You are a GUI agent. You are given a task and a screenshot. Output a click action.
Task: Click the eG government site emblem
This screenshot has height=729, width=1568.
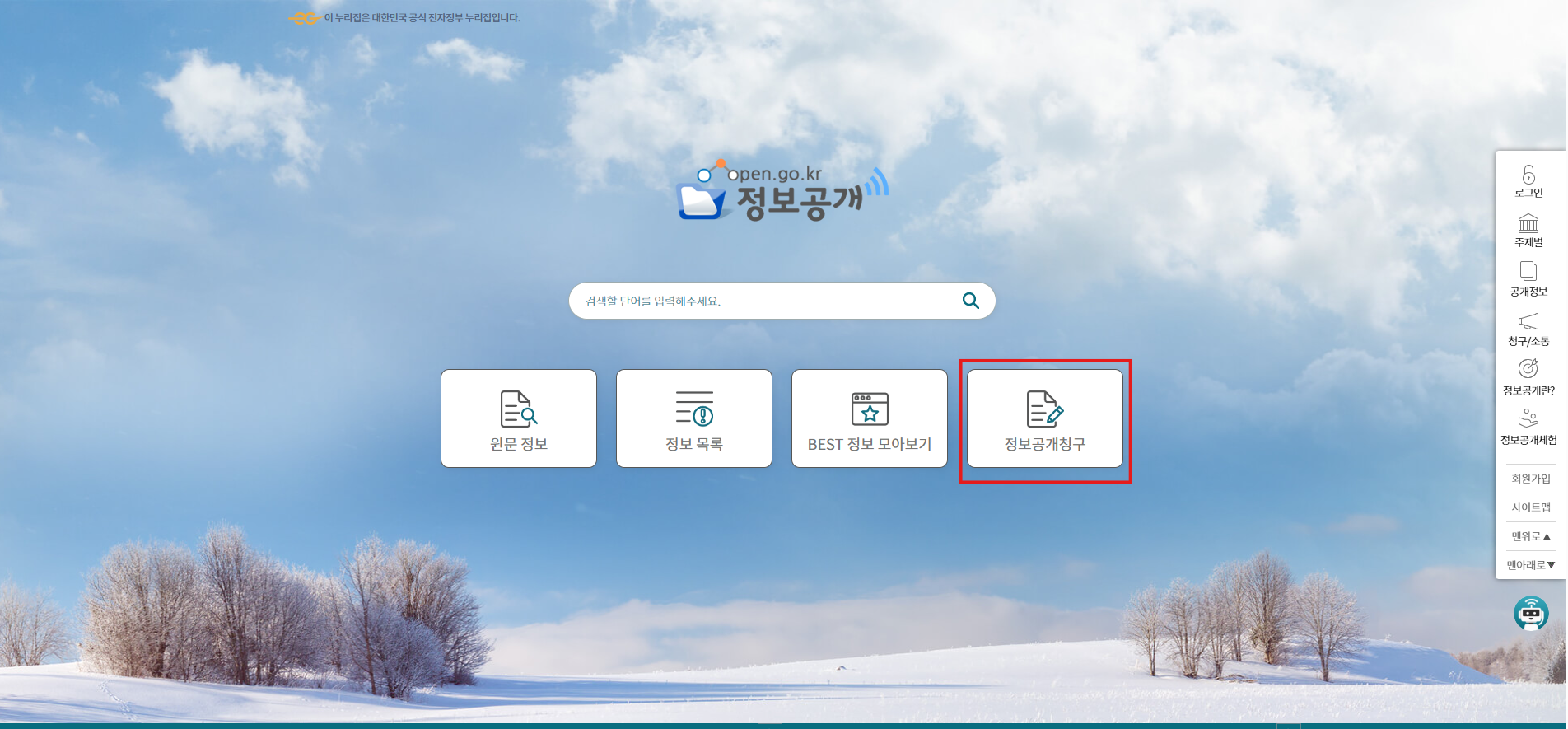point(304,18)
